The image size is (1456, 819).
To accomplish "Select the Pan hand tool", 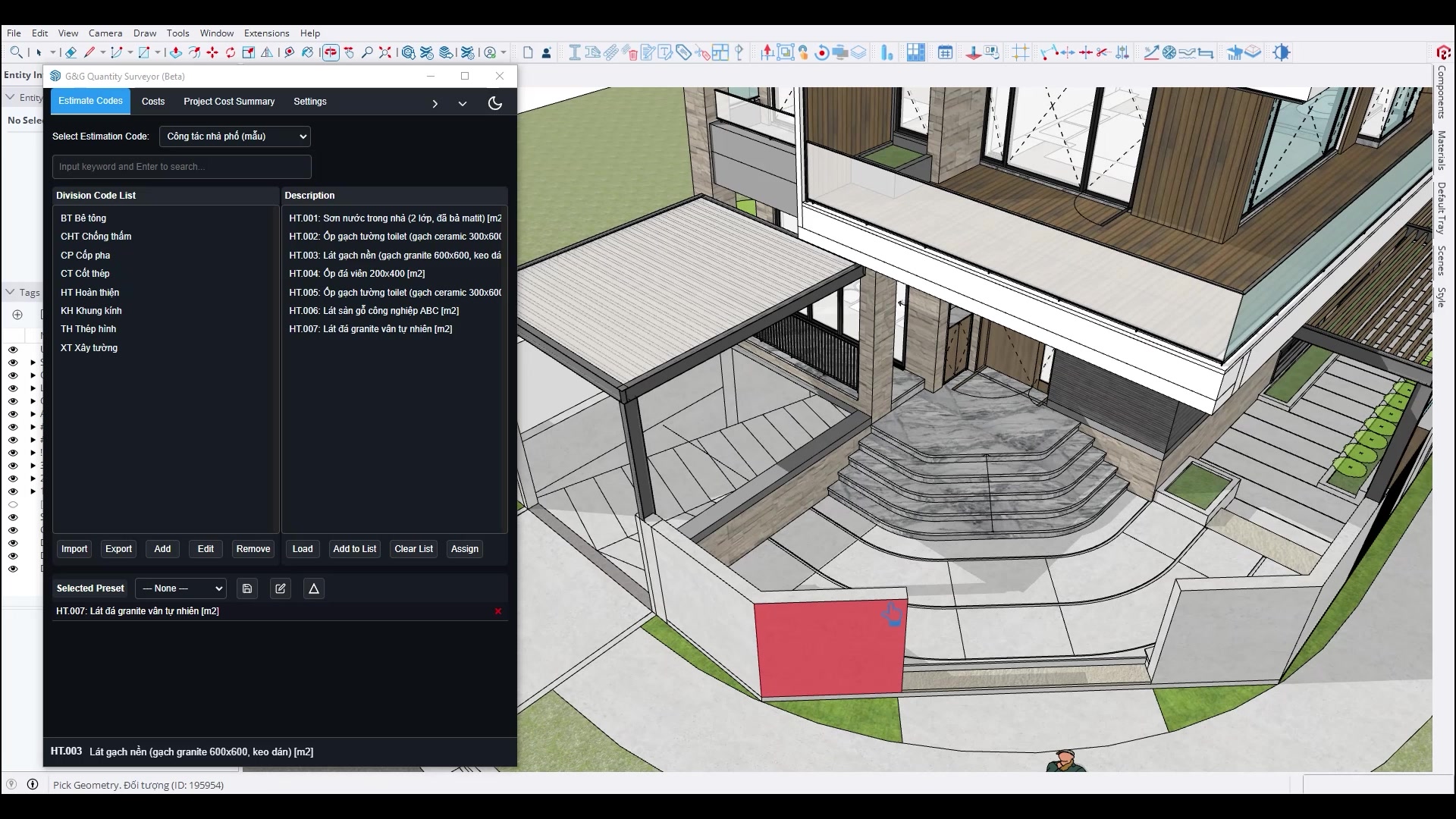I will 349,52.
